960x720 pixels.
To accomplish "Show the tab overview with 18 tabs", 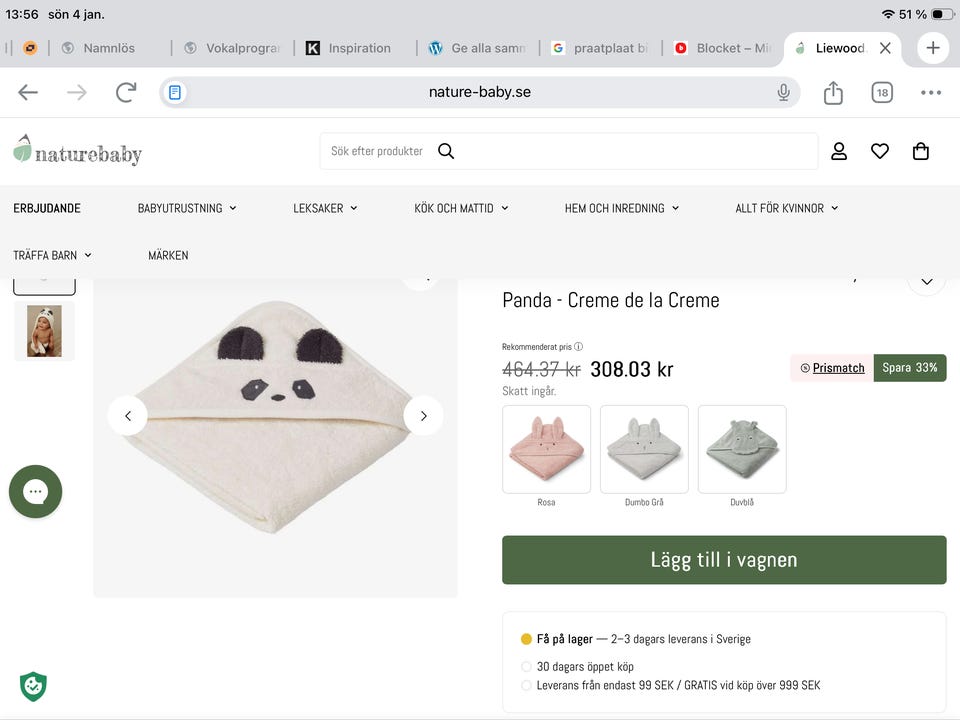I will (x=881, y=93).
